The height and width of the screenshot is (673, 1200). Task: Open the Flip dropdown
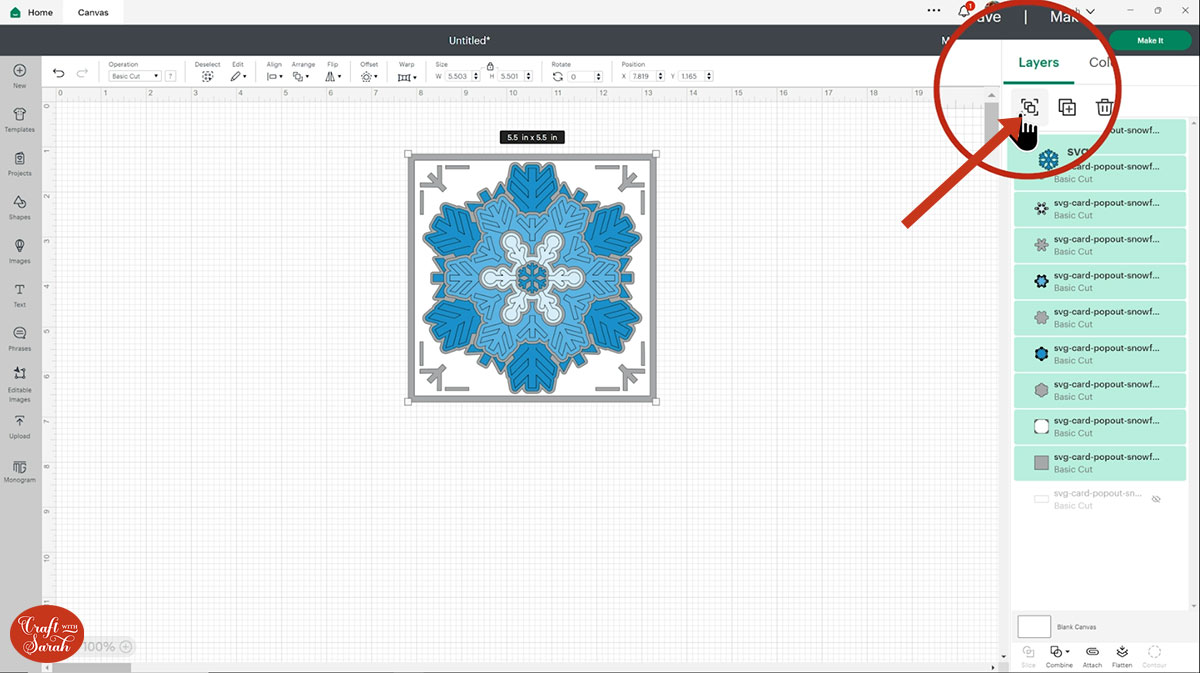333,76
